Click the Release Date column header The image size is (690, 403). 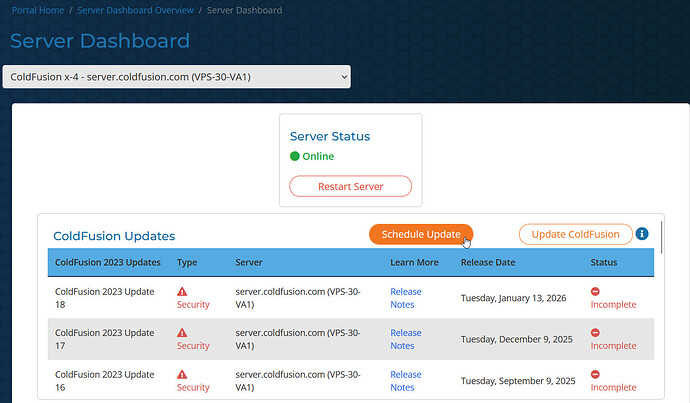(488, 263)
